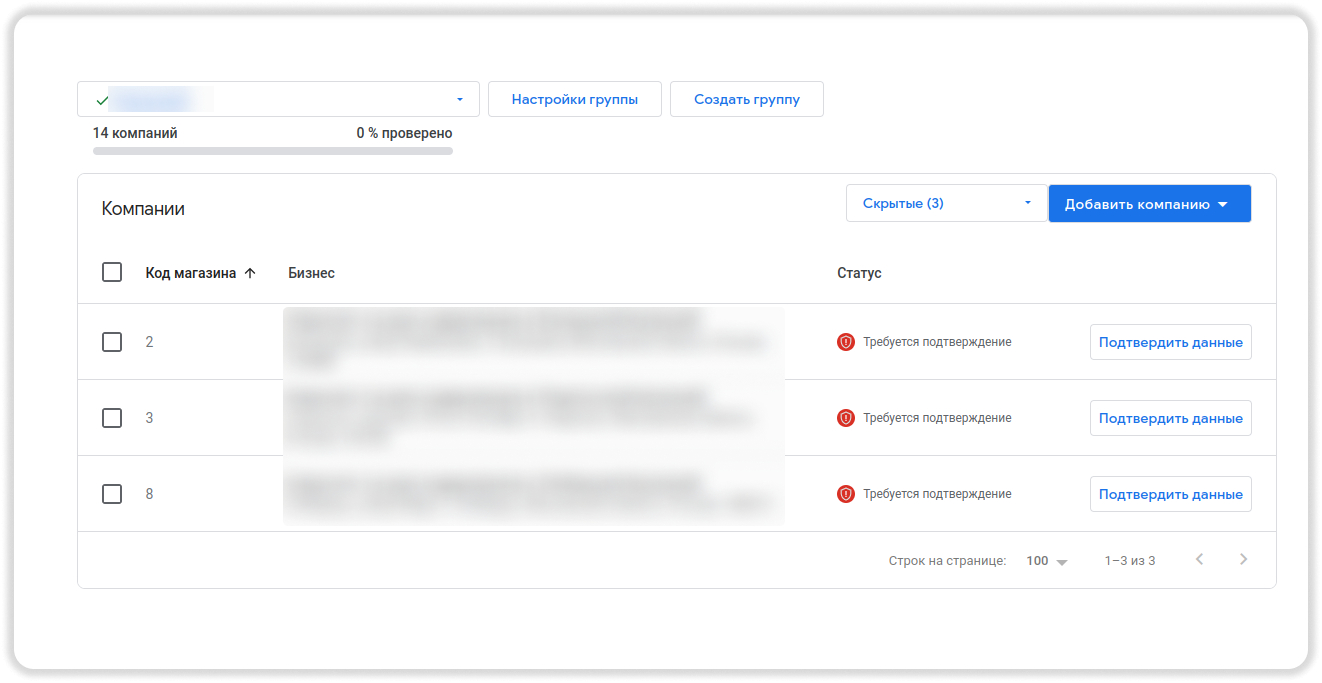Click sort arrow next to Код магазина
Image resolution: width=1322 pixels, height=683 pixels.
[x=250, y=273]
